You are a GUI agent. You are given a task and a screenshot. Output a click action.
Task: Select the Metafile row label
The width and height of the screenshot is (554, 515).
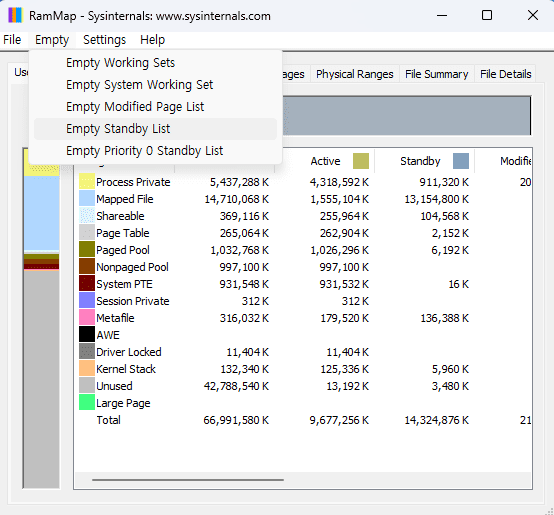115,318
